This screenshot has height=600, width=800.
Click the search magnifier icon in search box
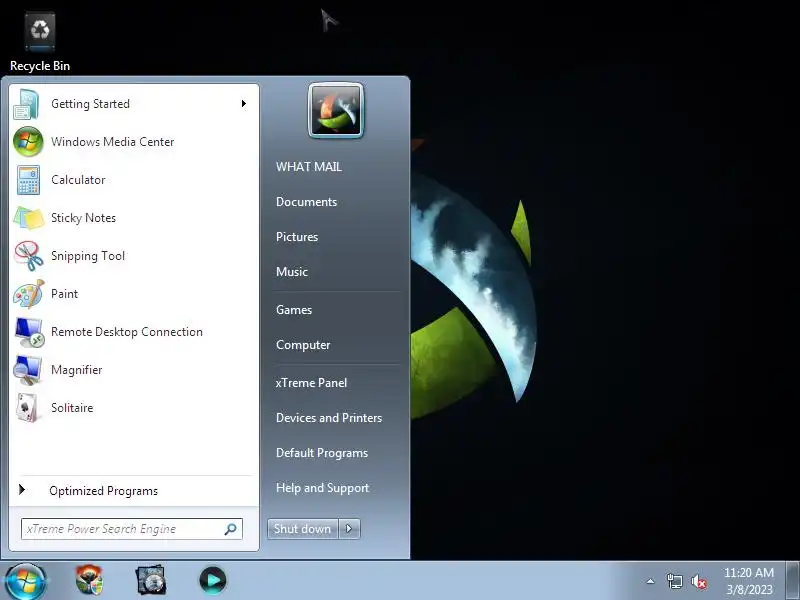[231, 529]
